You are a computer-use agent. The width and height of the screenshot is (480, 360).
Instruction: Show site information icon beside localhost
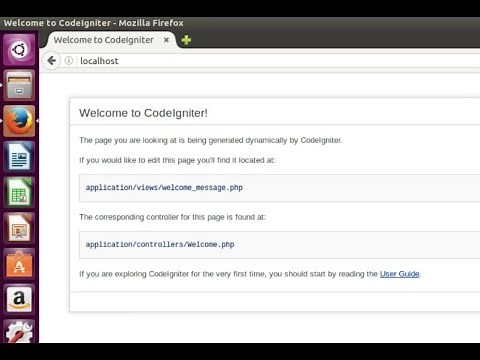coord(69,61)
